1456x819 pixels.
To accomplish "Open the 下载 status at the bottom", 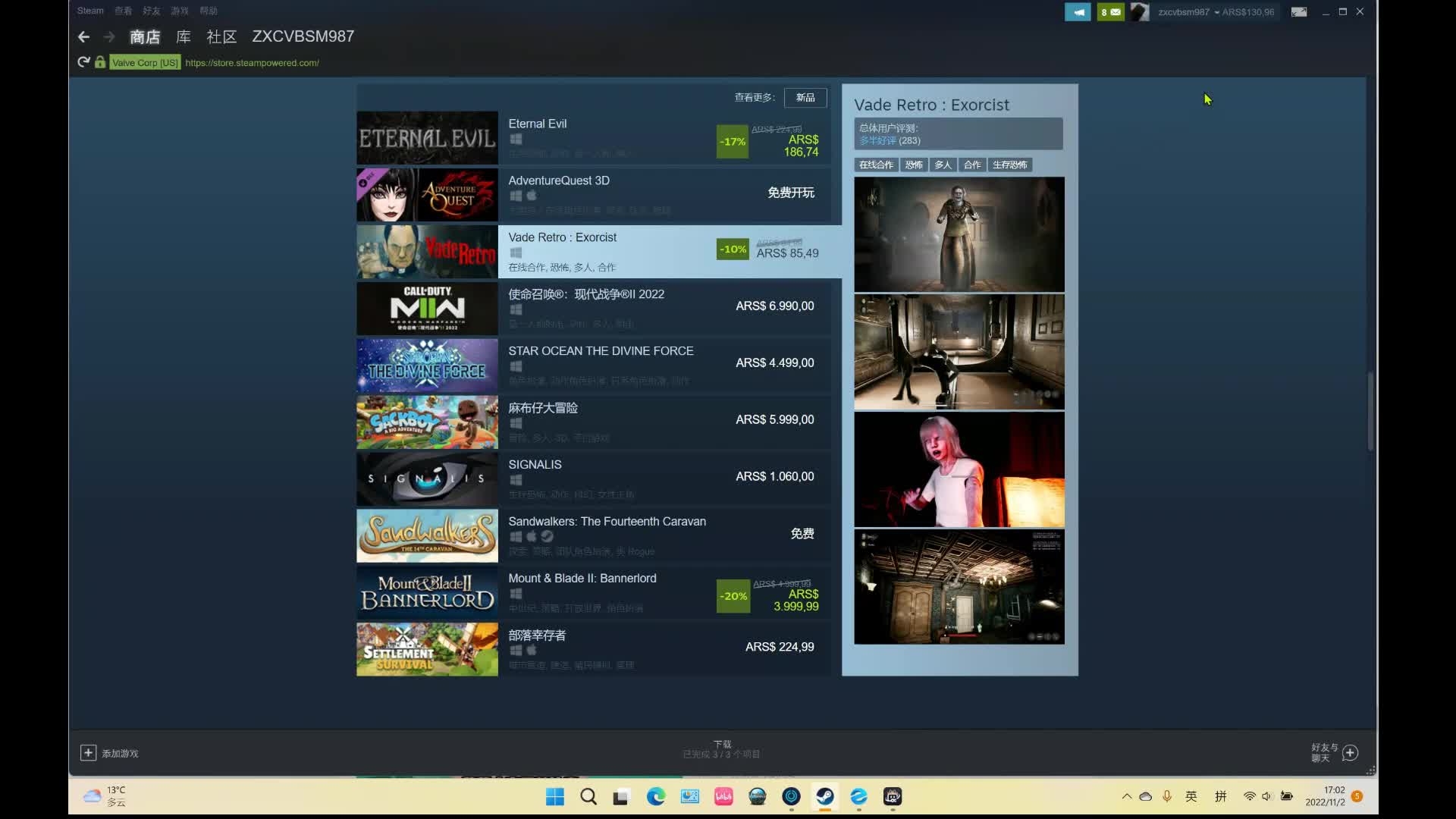I will coord(721,749).
